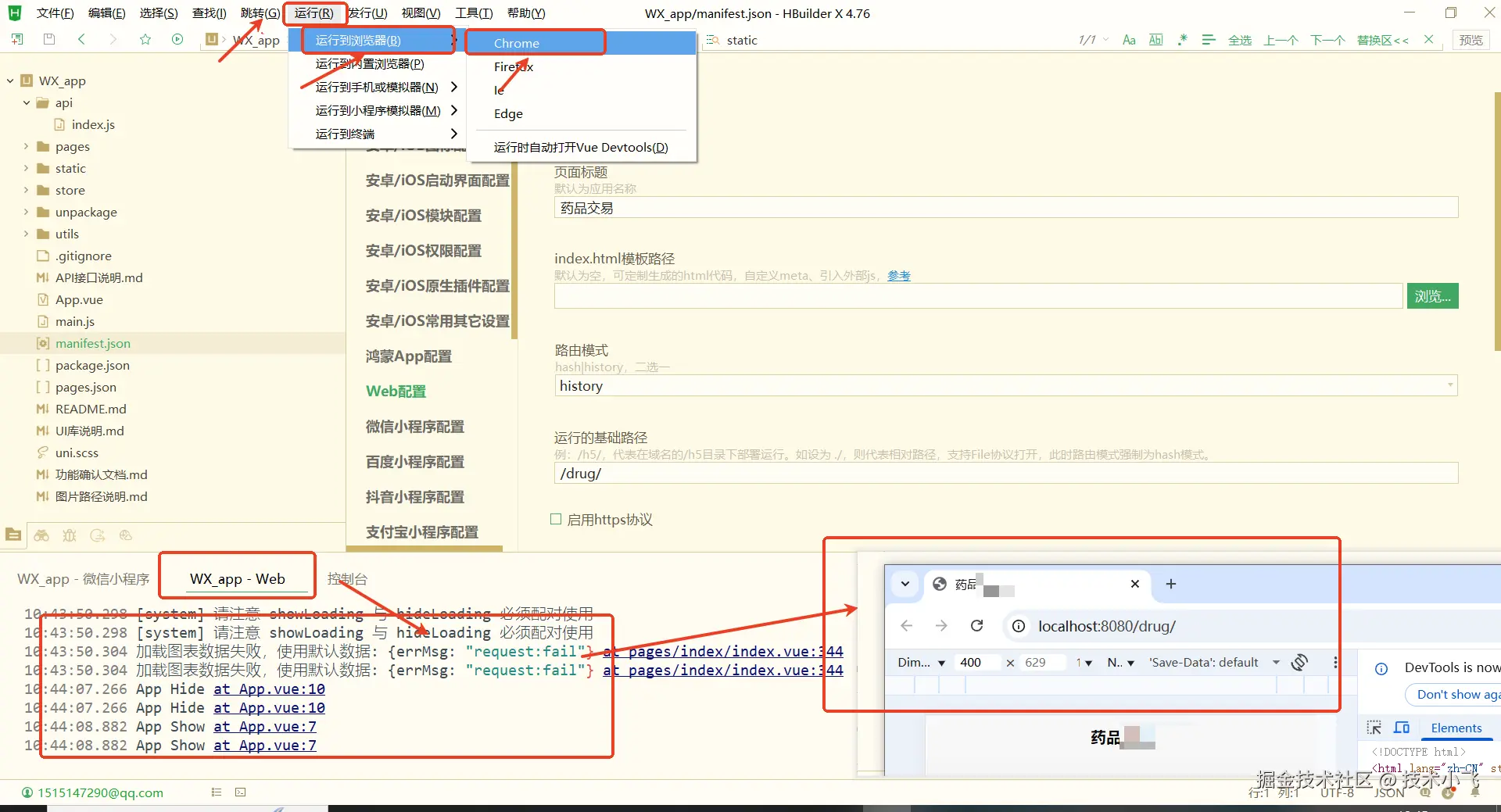Enable the 启用https协议 checkbox

coord(556,520)
